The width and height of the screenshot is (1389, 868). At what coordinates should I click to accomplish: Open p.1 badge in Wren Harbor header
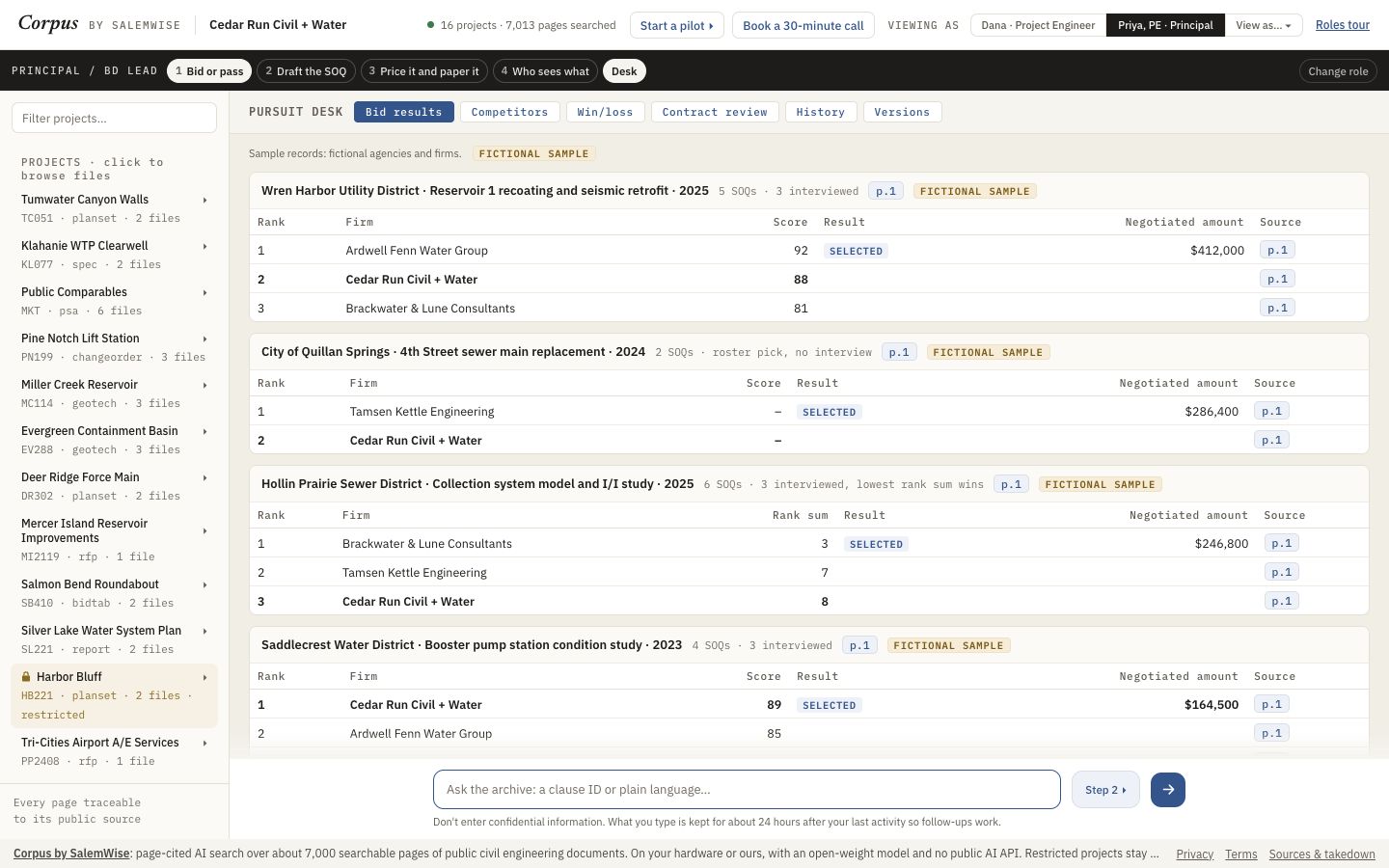click(885, 191)
